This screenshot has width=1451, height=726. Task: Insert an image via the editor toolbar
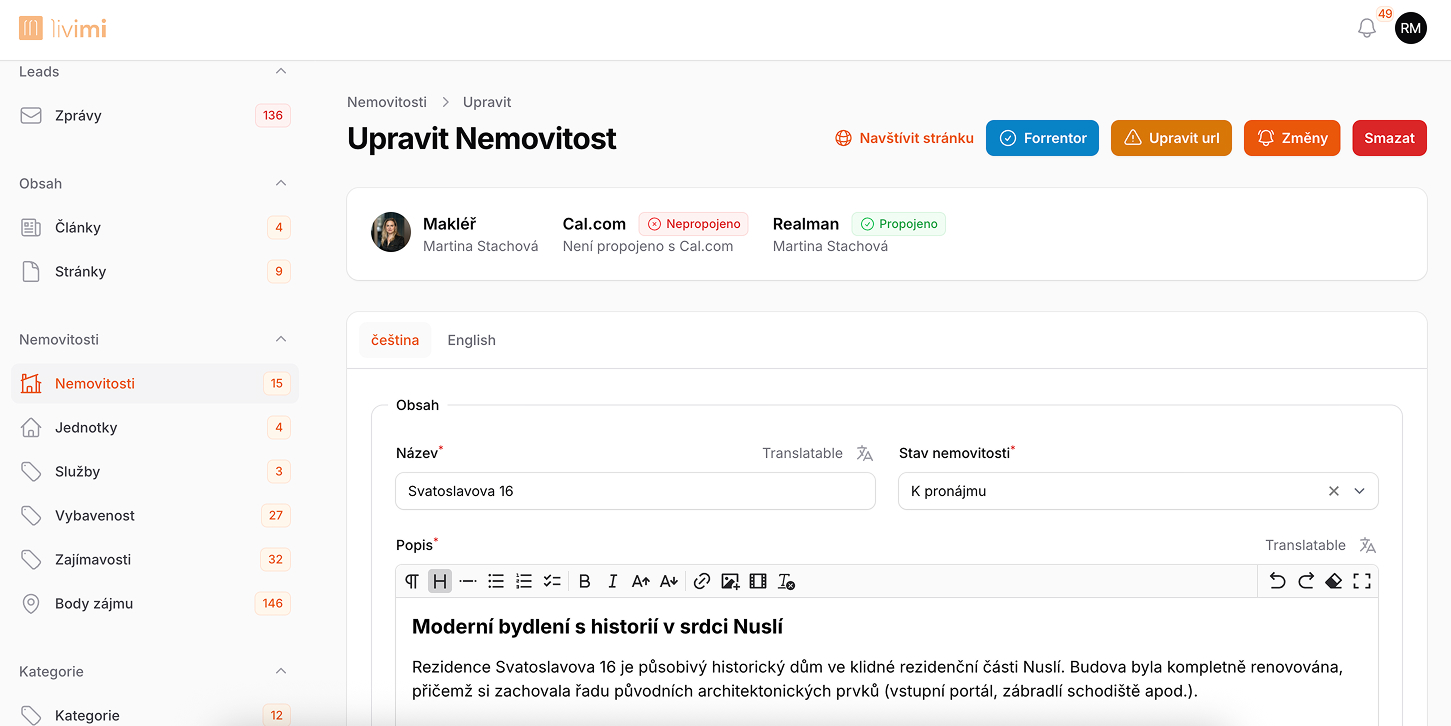pos(730,581)
